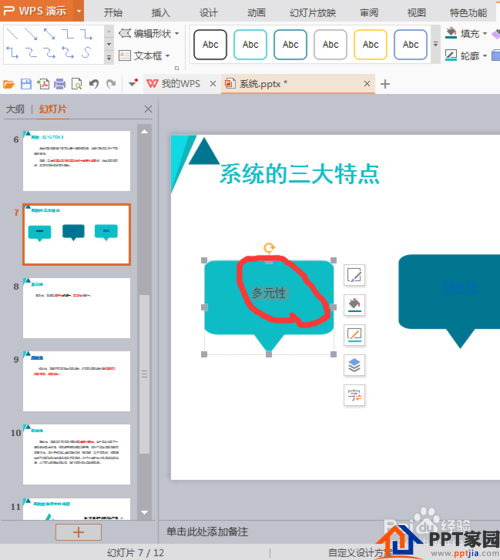
Task: Click the slide panel scroll up arrow
Action: pos(144,131)
